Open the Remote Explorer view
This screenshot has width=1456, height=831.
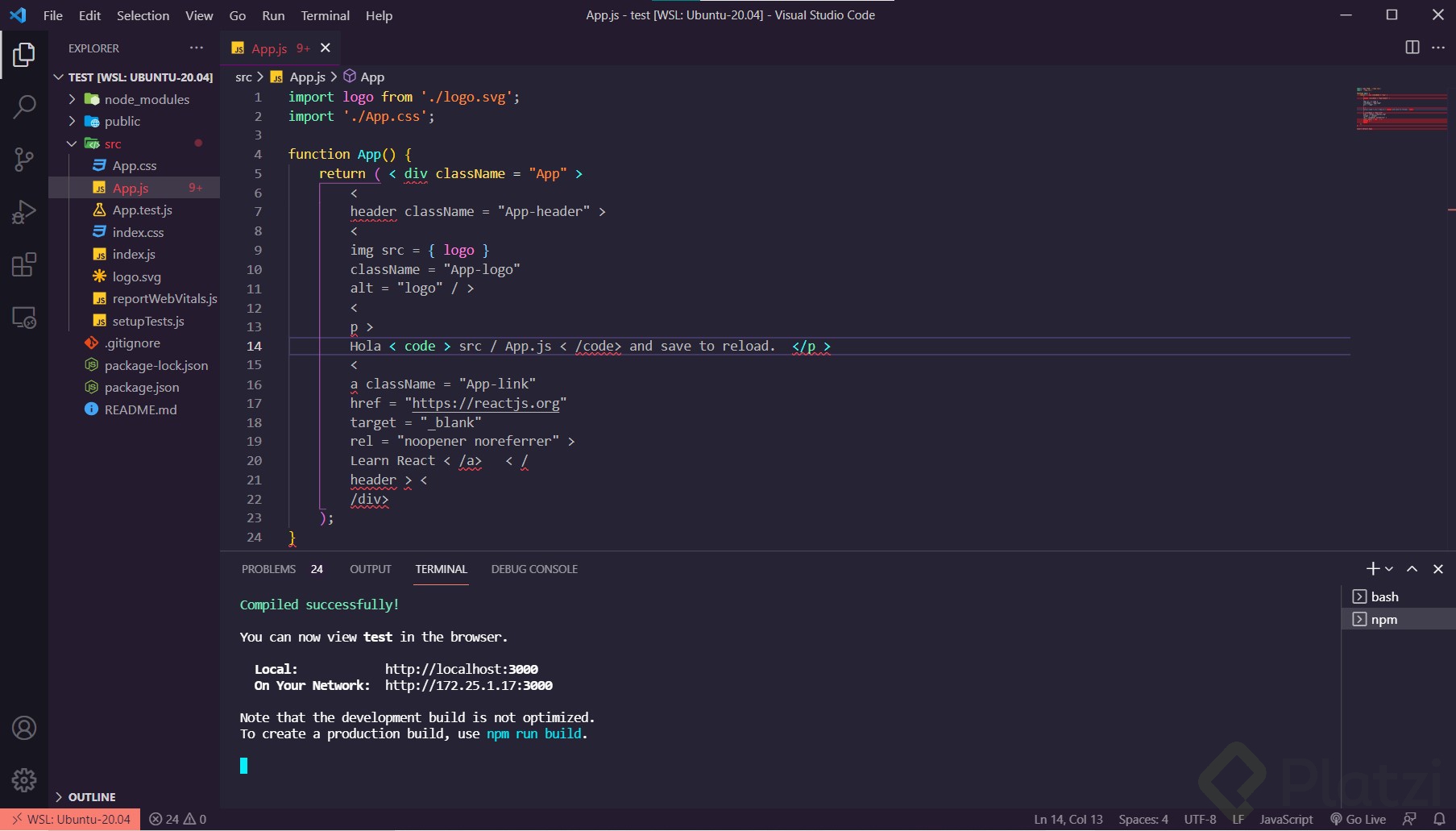pyautogui.click(x=24, y=318)
